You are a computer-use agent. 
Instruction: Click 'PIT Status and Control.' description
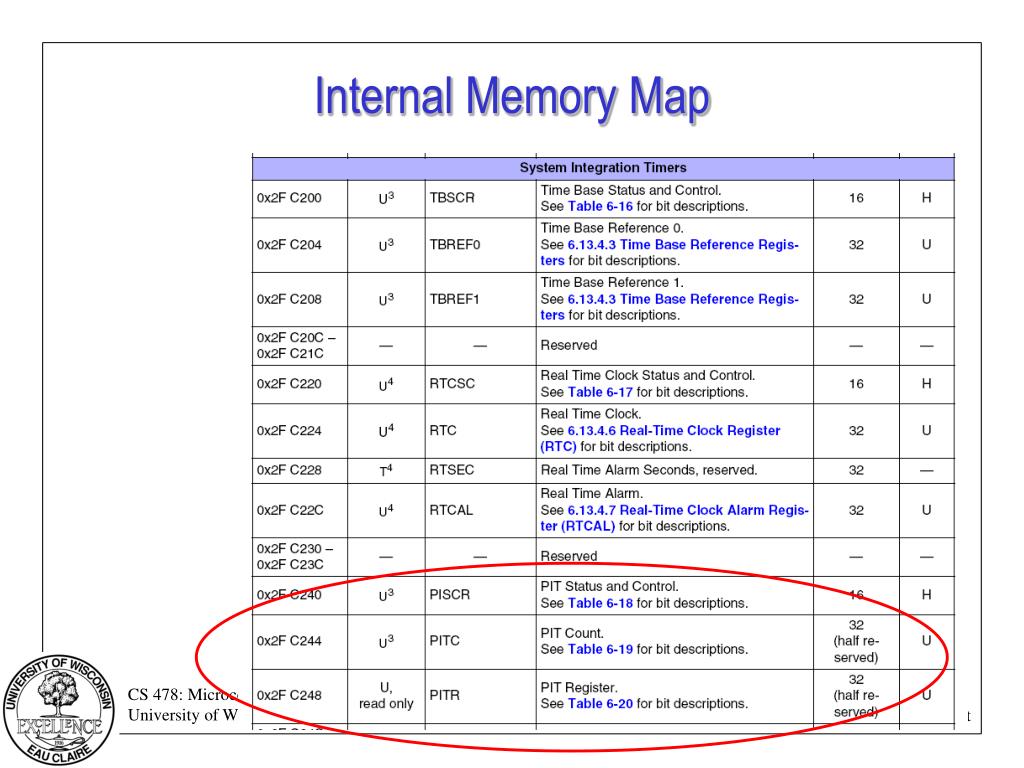[x=609, y=586]
